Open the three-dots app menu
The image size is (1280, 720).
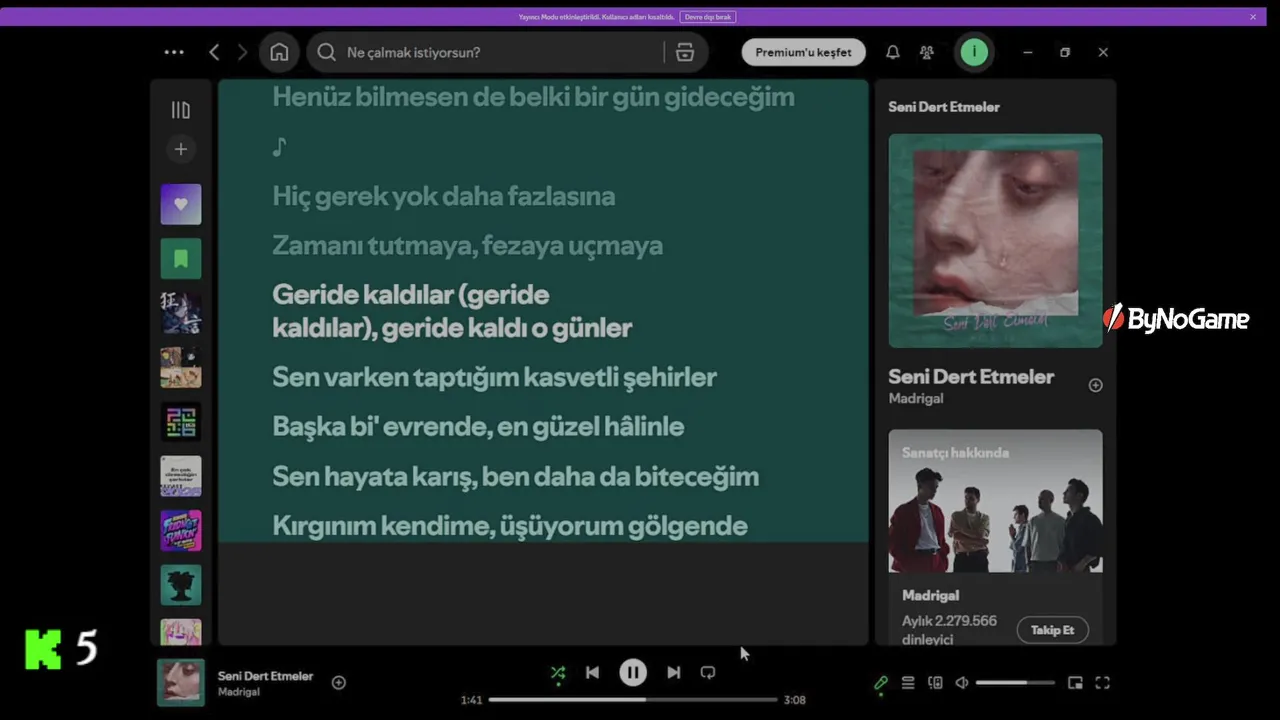(x=174, y=52)
